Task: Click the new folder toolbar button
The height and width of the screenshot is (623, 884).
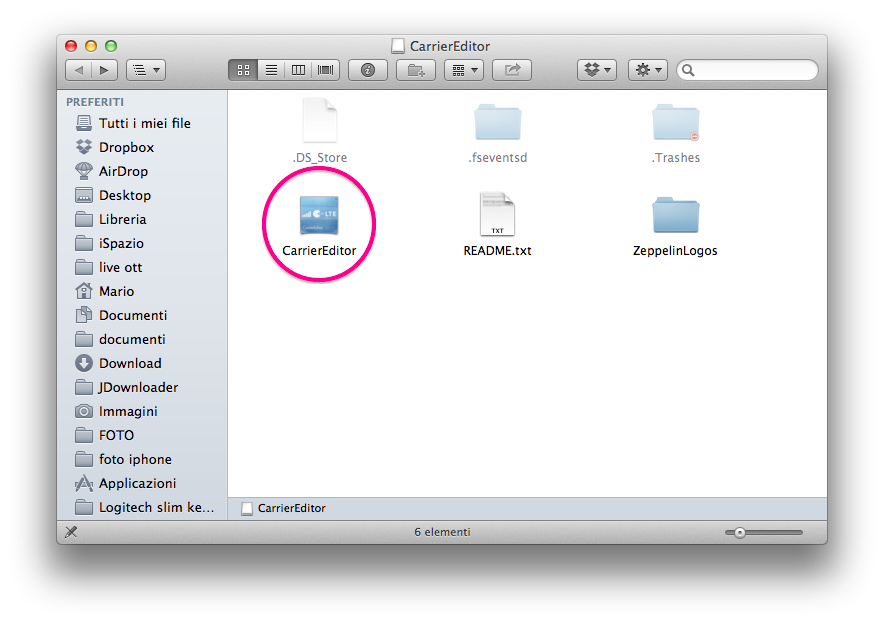Action: click(415, 70)
